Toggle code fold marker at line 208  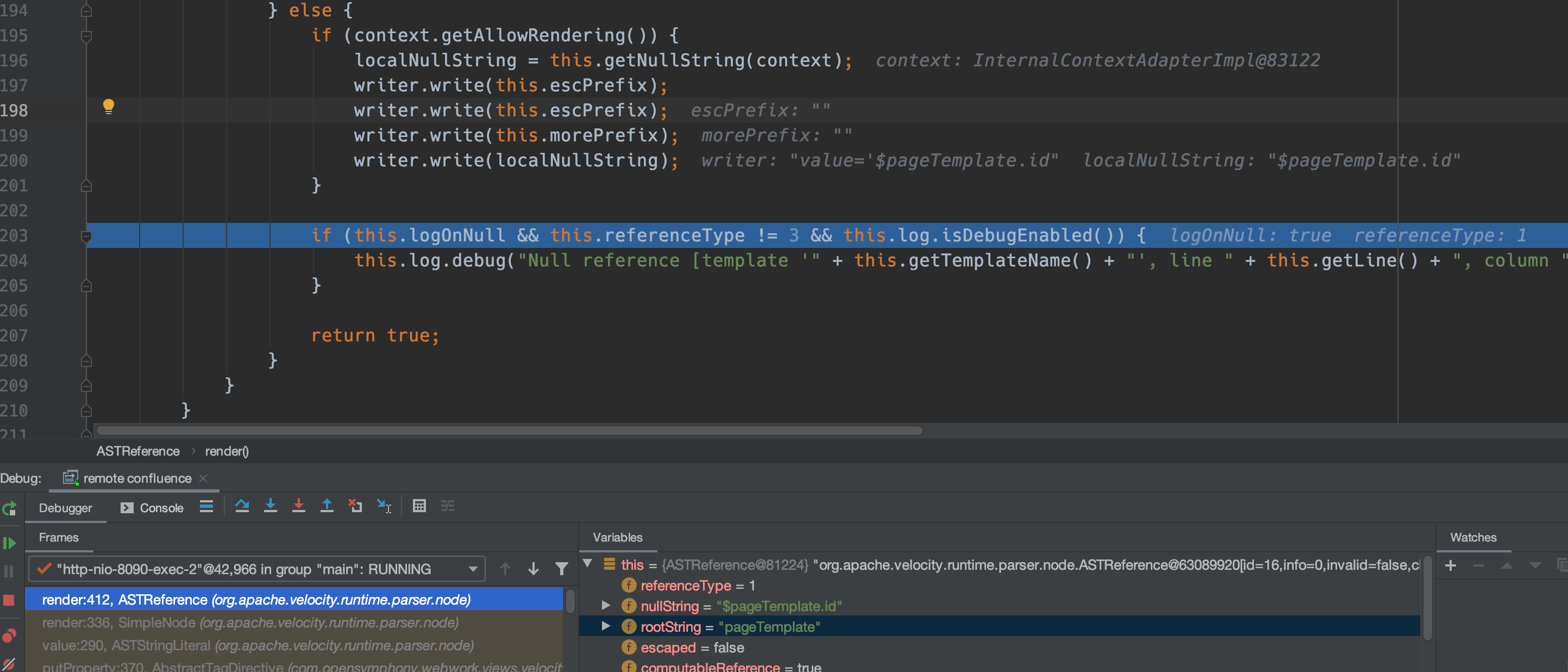click(x=86, y=362)
